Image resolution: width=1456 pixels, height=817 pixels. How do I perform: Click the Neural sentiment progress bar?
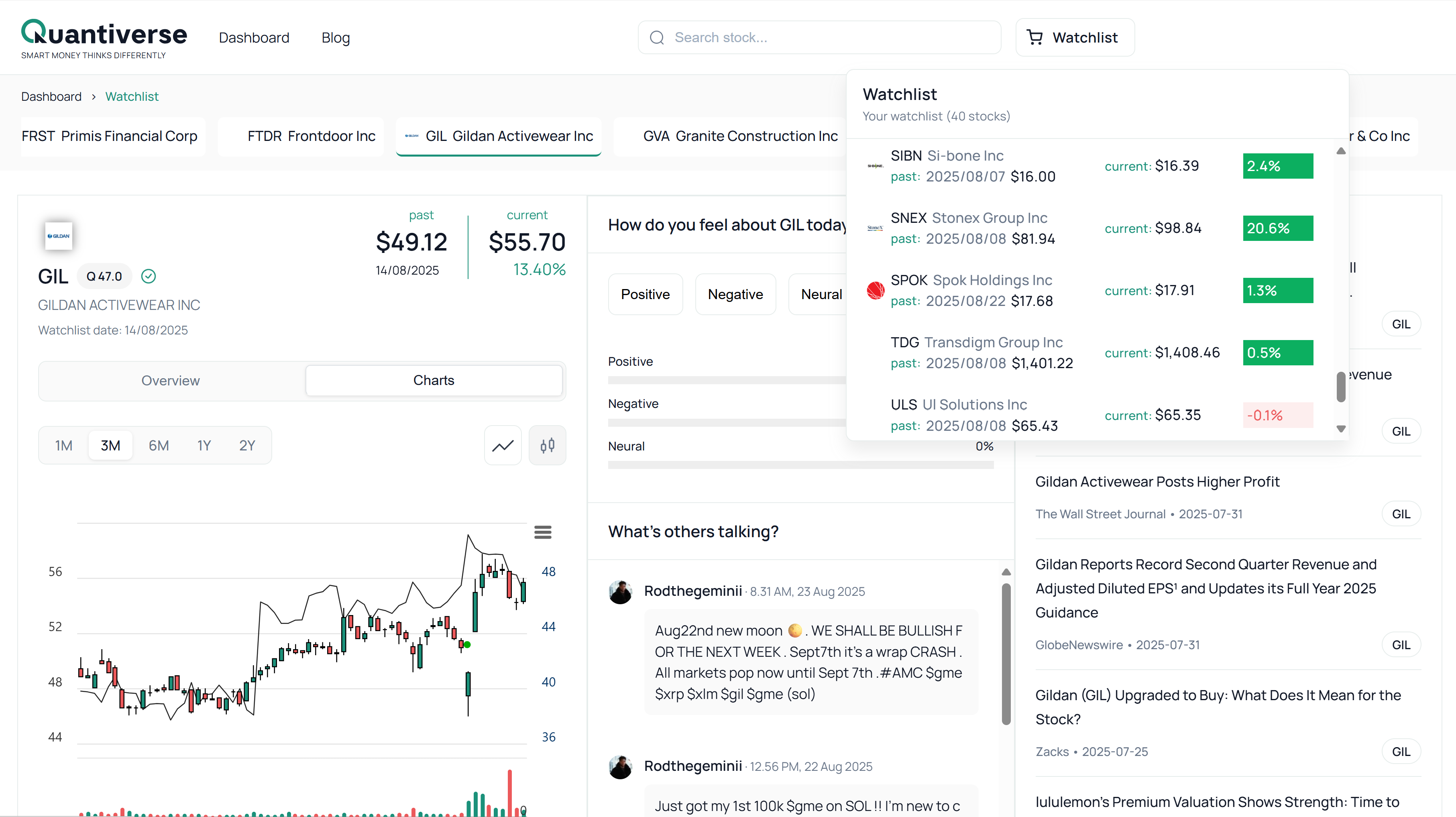click(x=800, y=465)
